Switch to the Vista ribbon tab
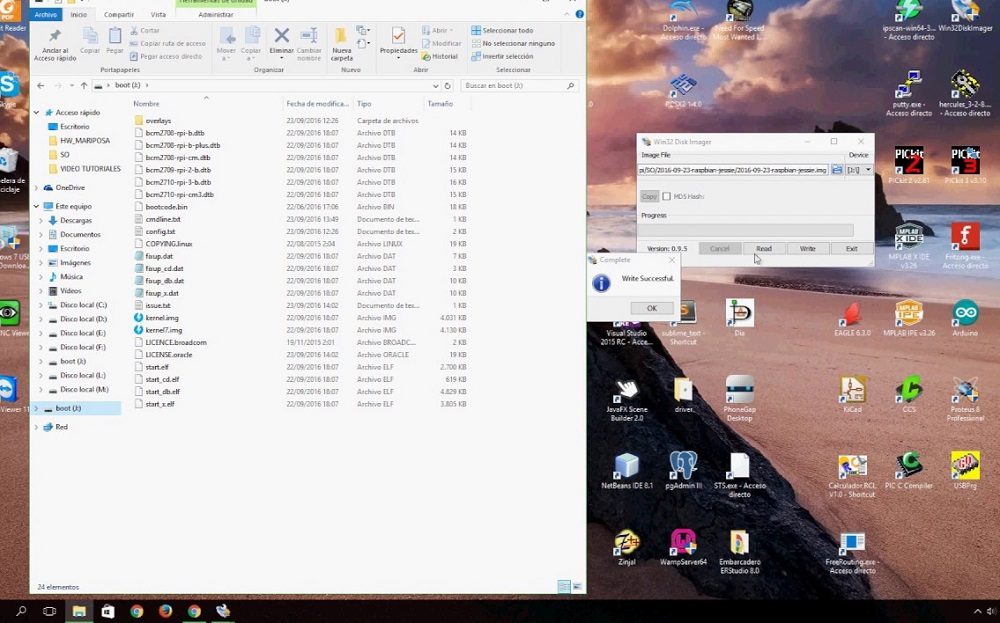Viewport: 1000px width, 623px height. click(158, 15)
